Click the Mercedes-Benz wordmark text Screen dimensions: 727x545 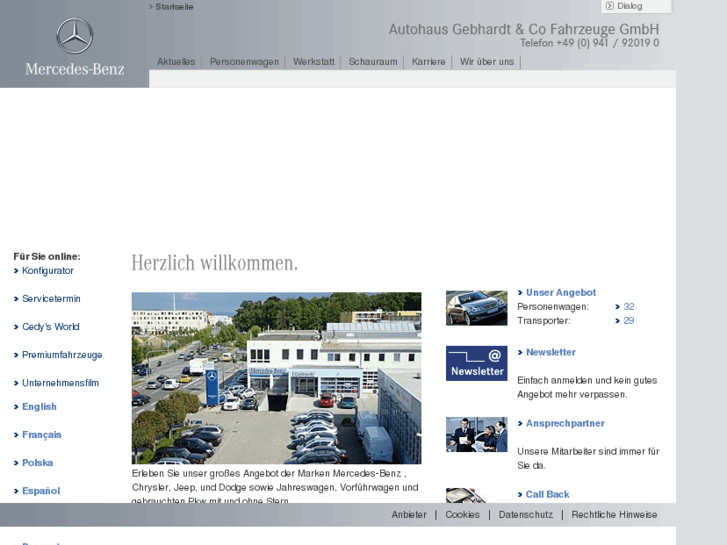coord(75,69)
